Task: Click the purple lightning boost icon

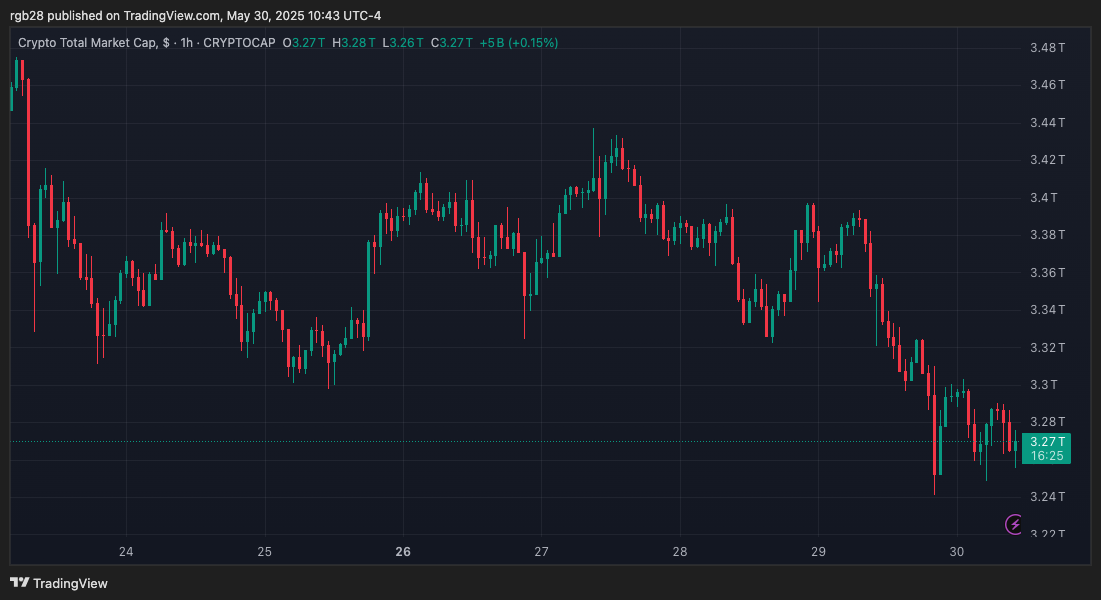Action: 1013,524
